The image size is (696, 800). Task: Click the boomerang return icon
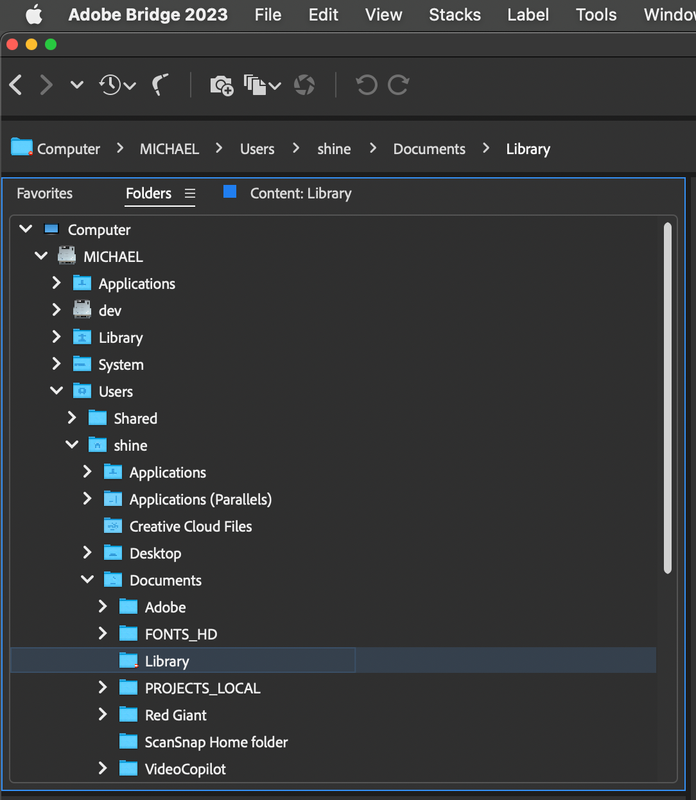160,85
